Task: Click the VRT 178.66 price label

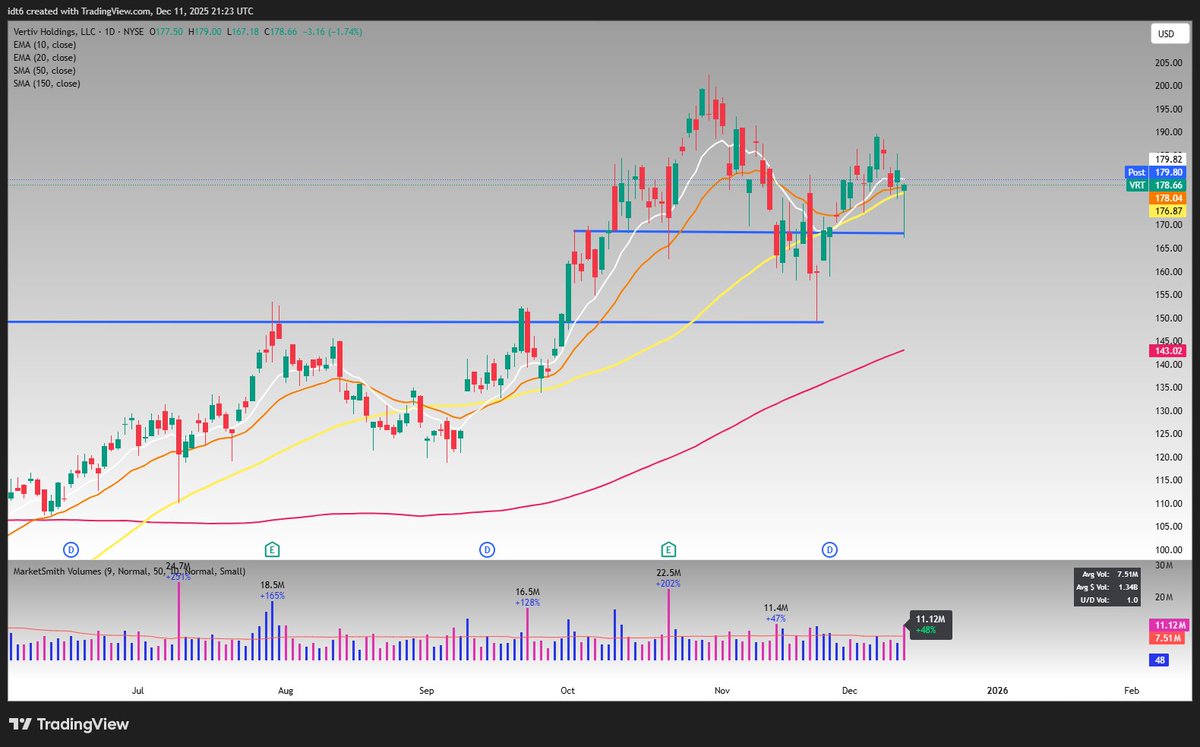Action: (1155, 185)
